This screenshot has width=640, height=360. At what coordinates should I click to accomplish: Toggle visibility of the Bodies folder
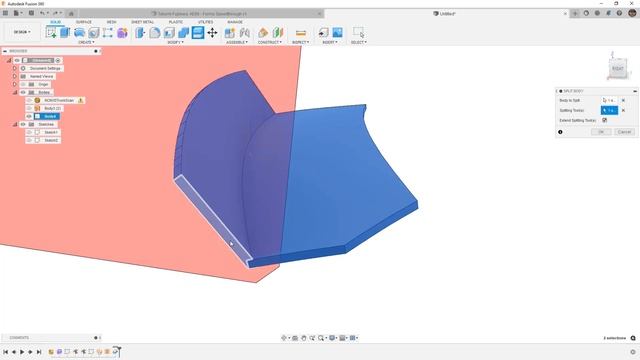[x=23, y=92]
